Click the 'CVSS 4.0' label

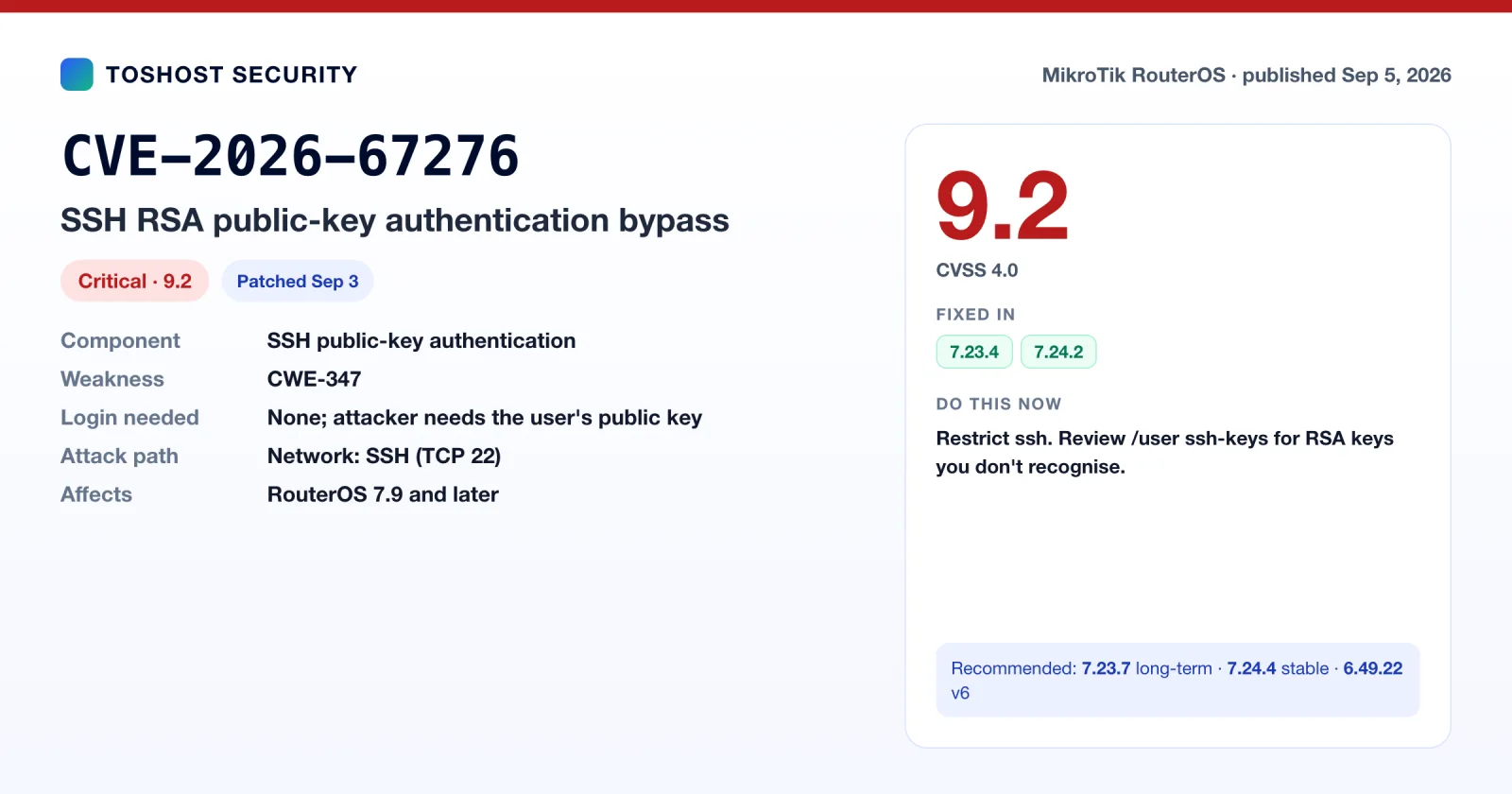coord(977,270)
